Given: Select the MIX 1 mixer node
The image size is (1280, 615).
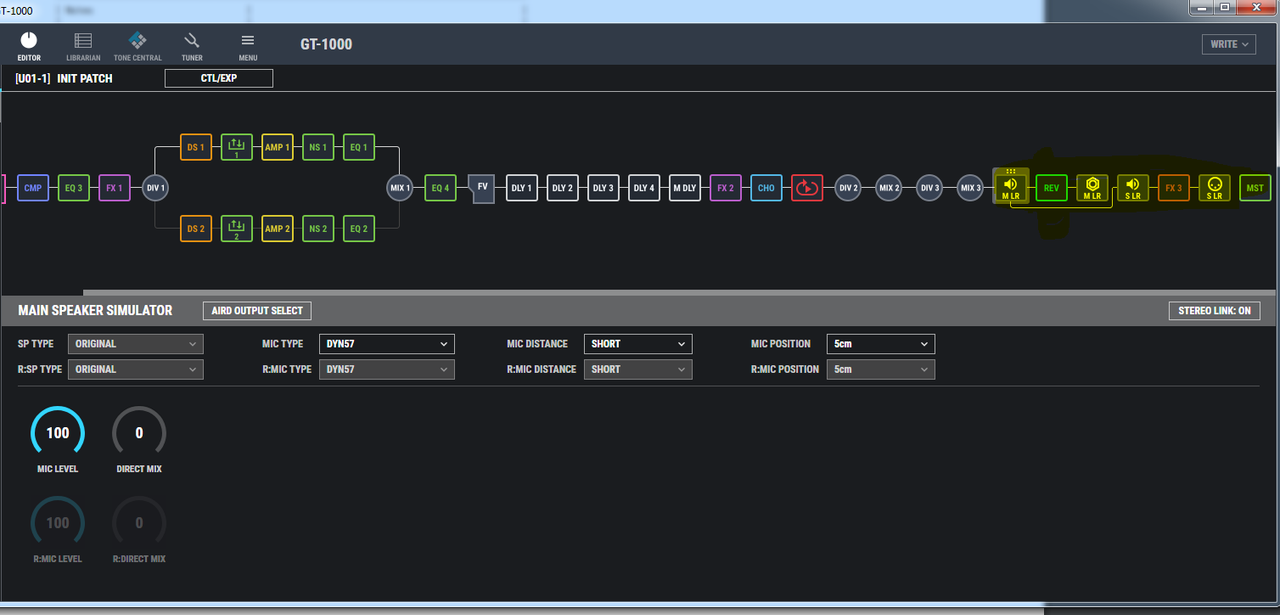Looking at the screenshot, I should coord(400,187).
